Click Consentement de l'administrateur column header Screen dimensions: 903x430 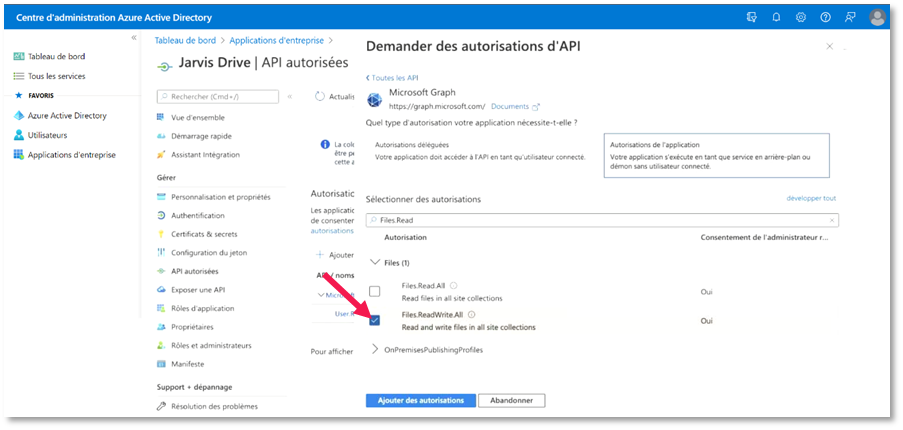[x=765, y=237]
